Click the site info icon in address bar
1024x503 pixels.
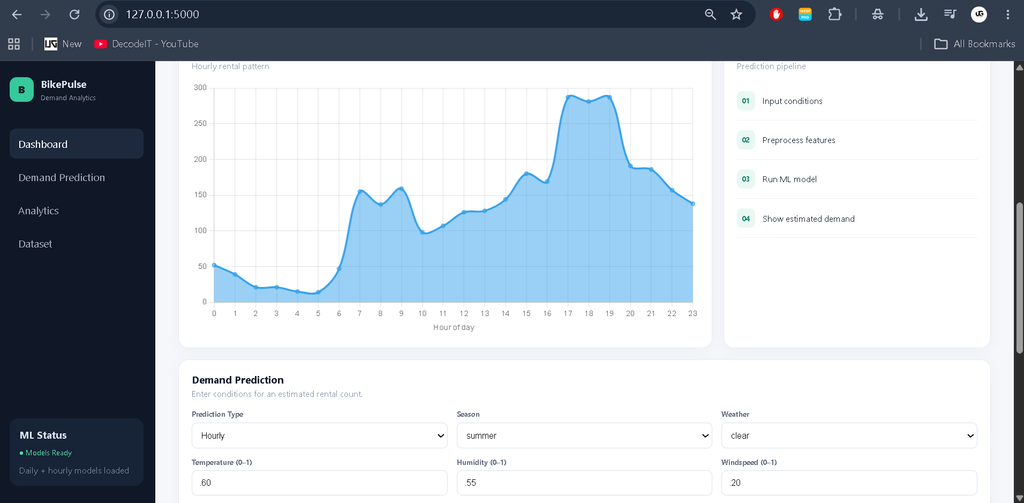110,14
